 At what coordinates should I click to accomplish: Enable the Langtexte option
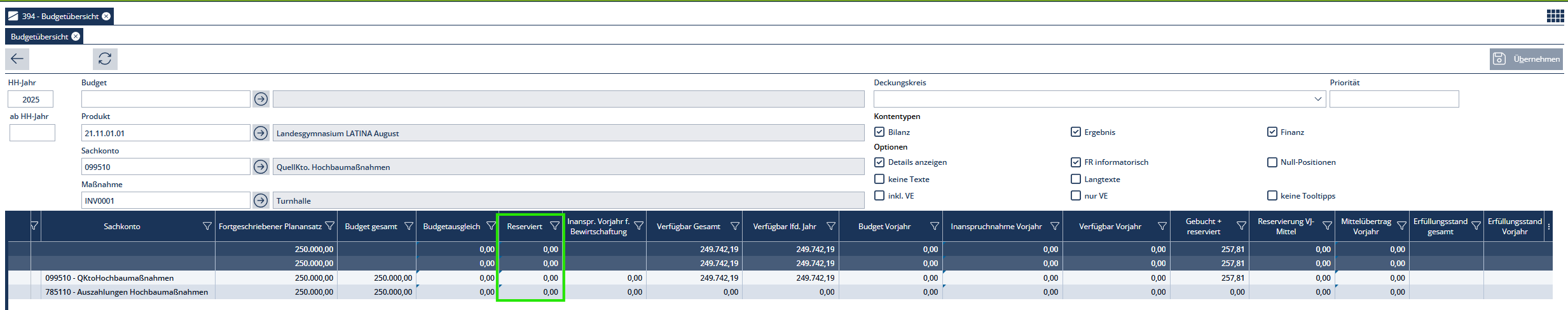click(1076, 180)
